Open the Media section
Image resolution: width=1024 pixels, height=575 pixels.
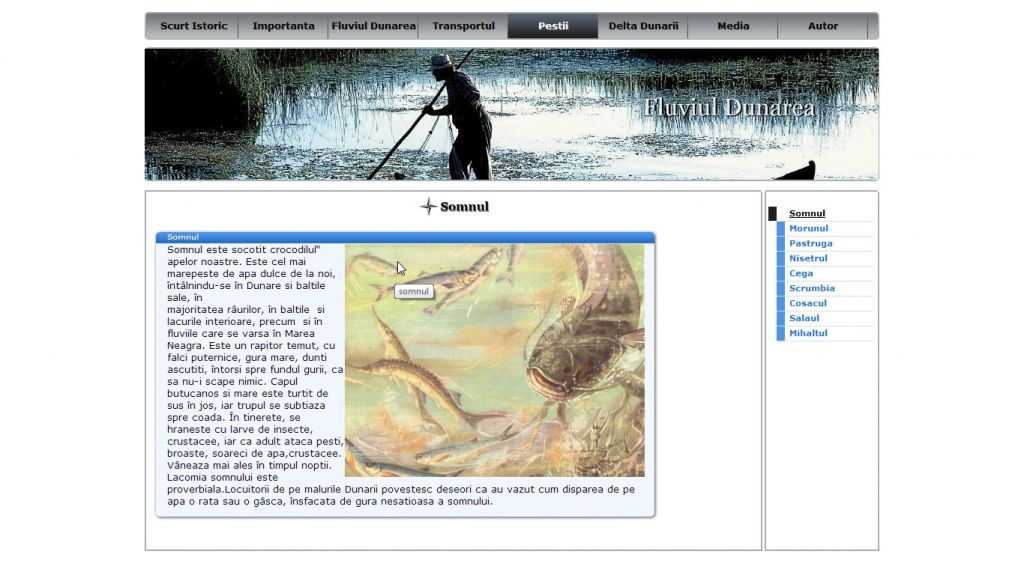pyautogui.click(x=733, y=26)
